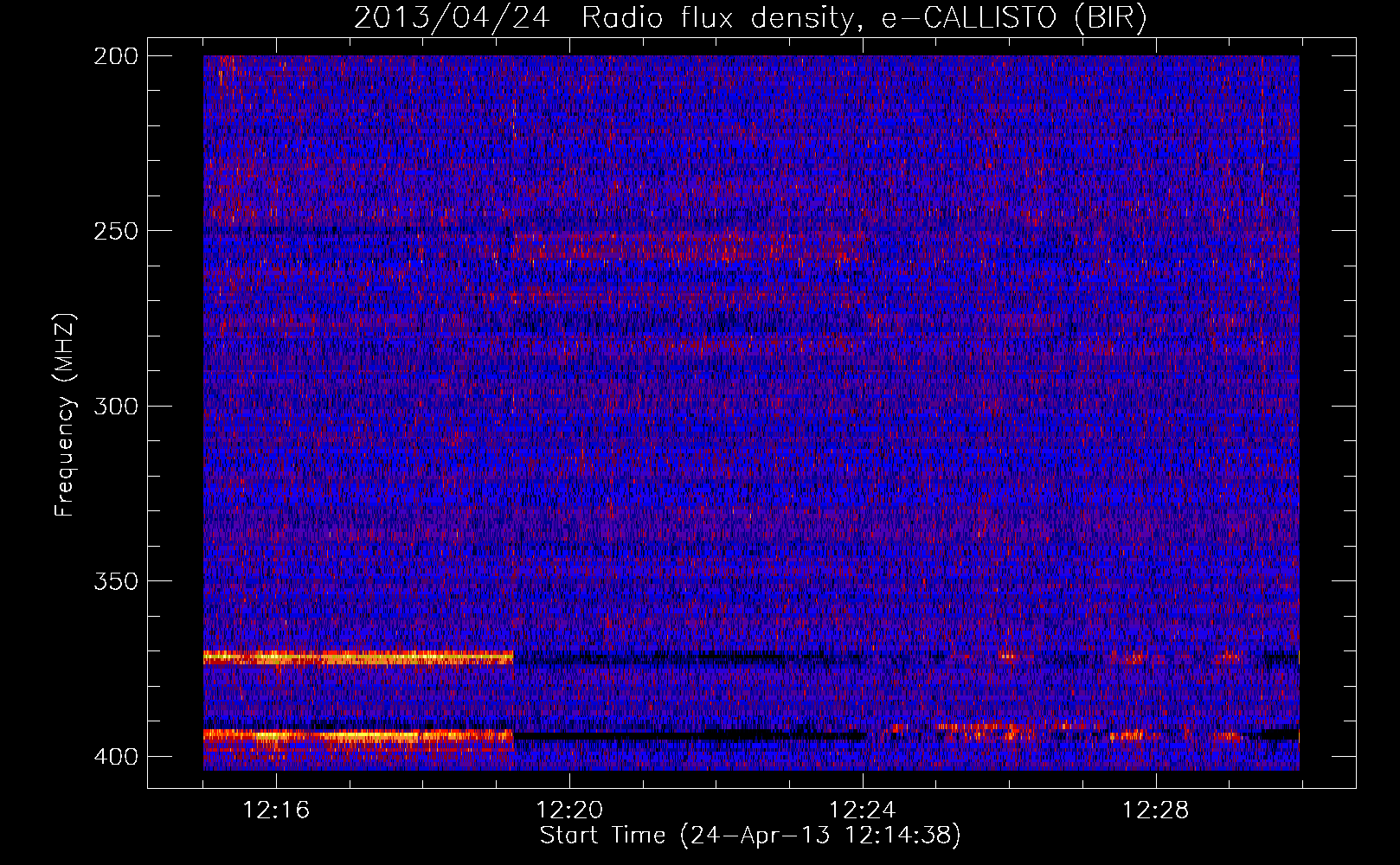Click the bright yellow emission band near 372 MHz

tap(358, 657)
